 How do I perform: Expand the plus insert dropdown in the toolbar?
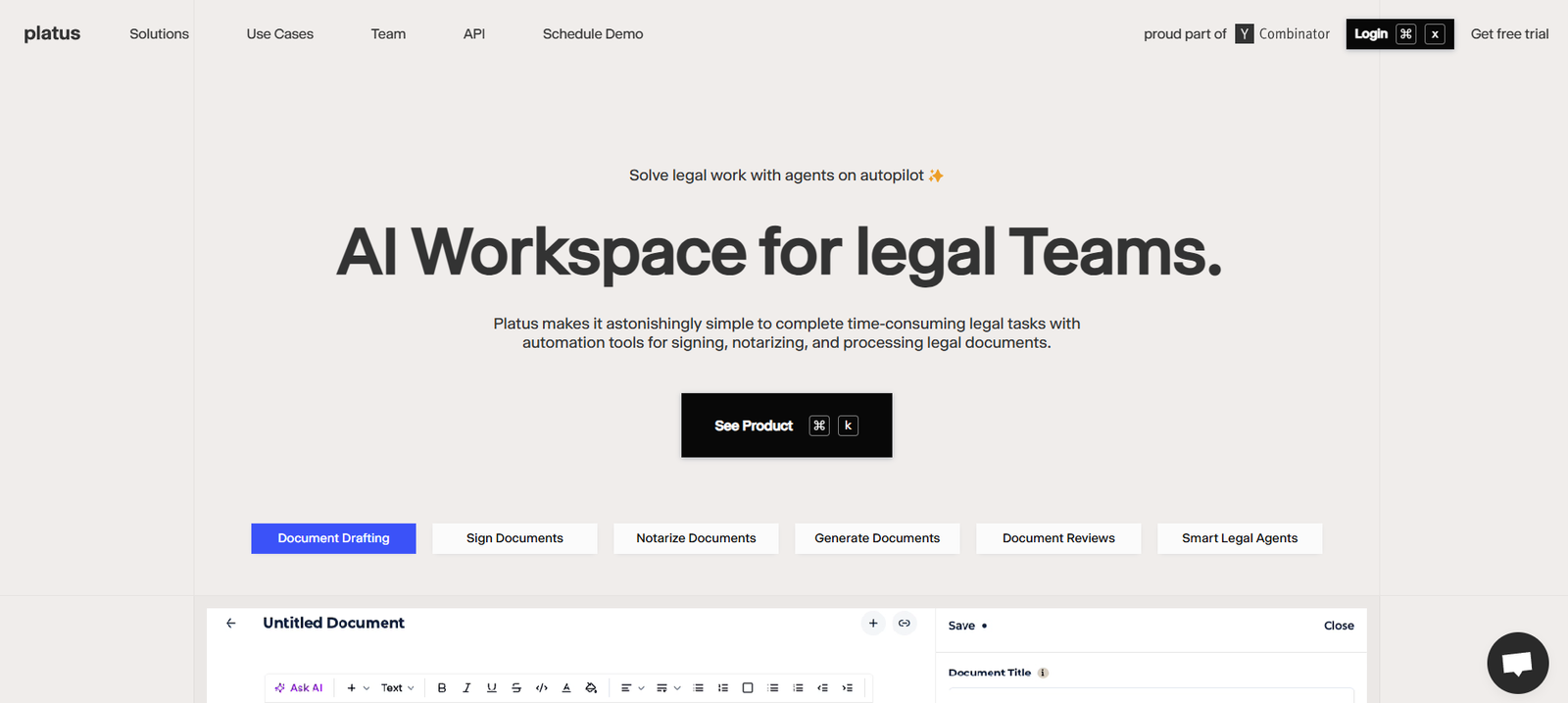pyautogui.click(x=358, y=688)
